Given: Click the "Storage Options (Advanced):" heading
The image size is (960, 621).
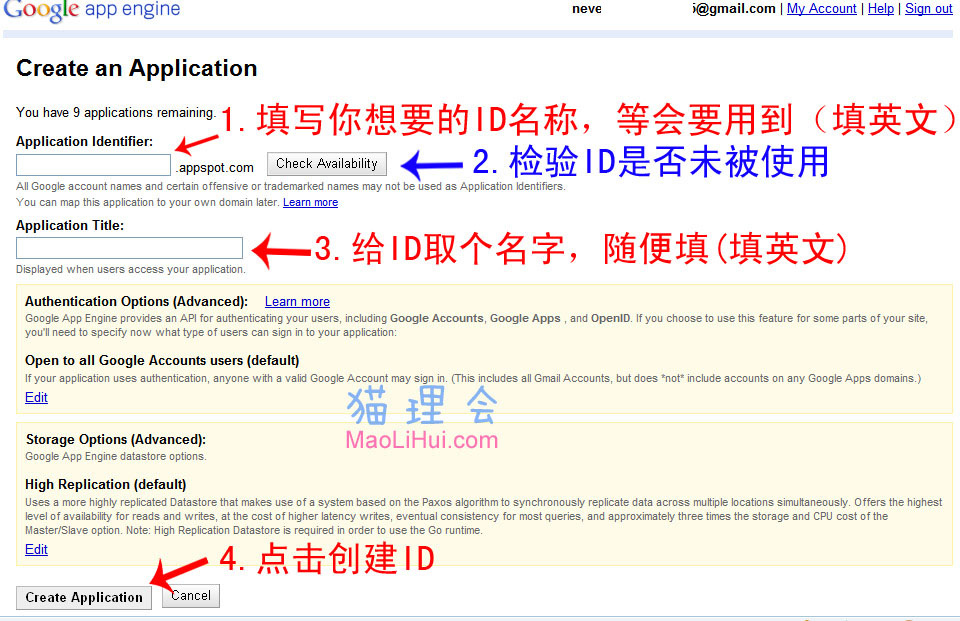Looking at the screenshot, I should pyautogui.click(x=116, y=440).
